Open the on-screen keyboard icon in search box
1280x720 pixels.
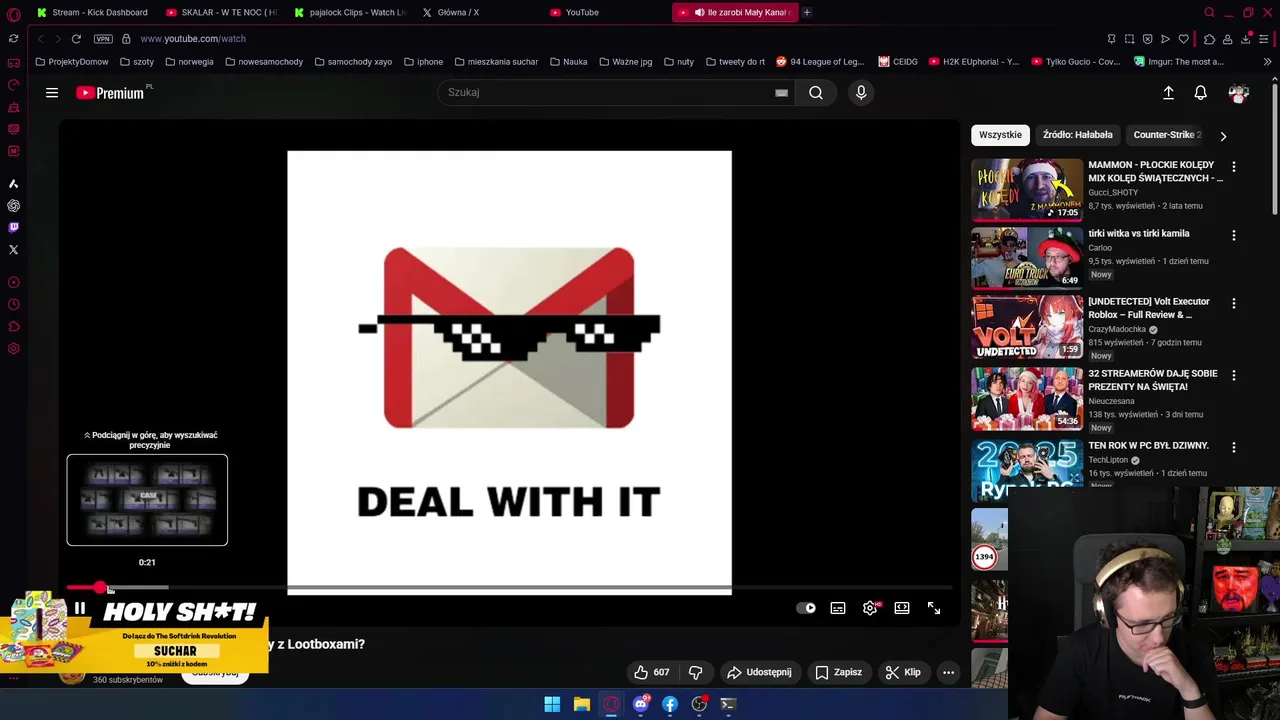pos(781,92)
